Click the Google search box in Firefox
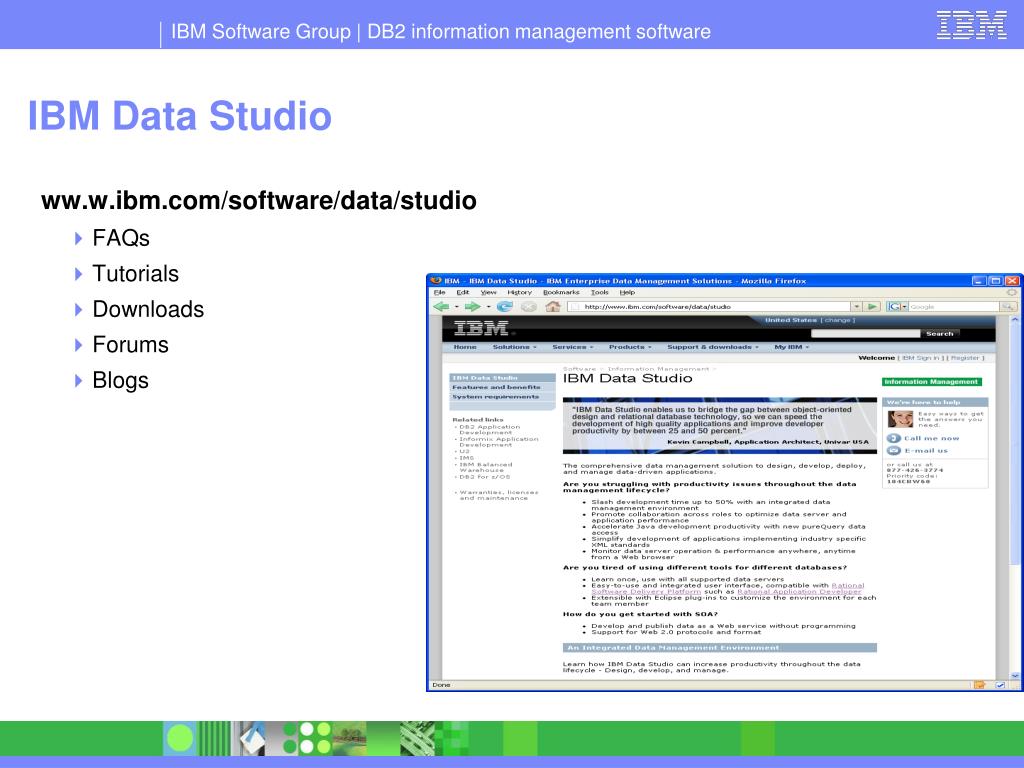Image resolution: width=1024 pixels, height=768 pixels. tap(954, 306)
